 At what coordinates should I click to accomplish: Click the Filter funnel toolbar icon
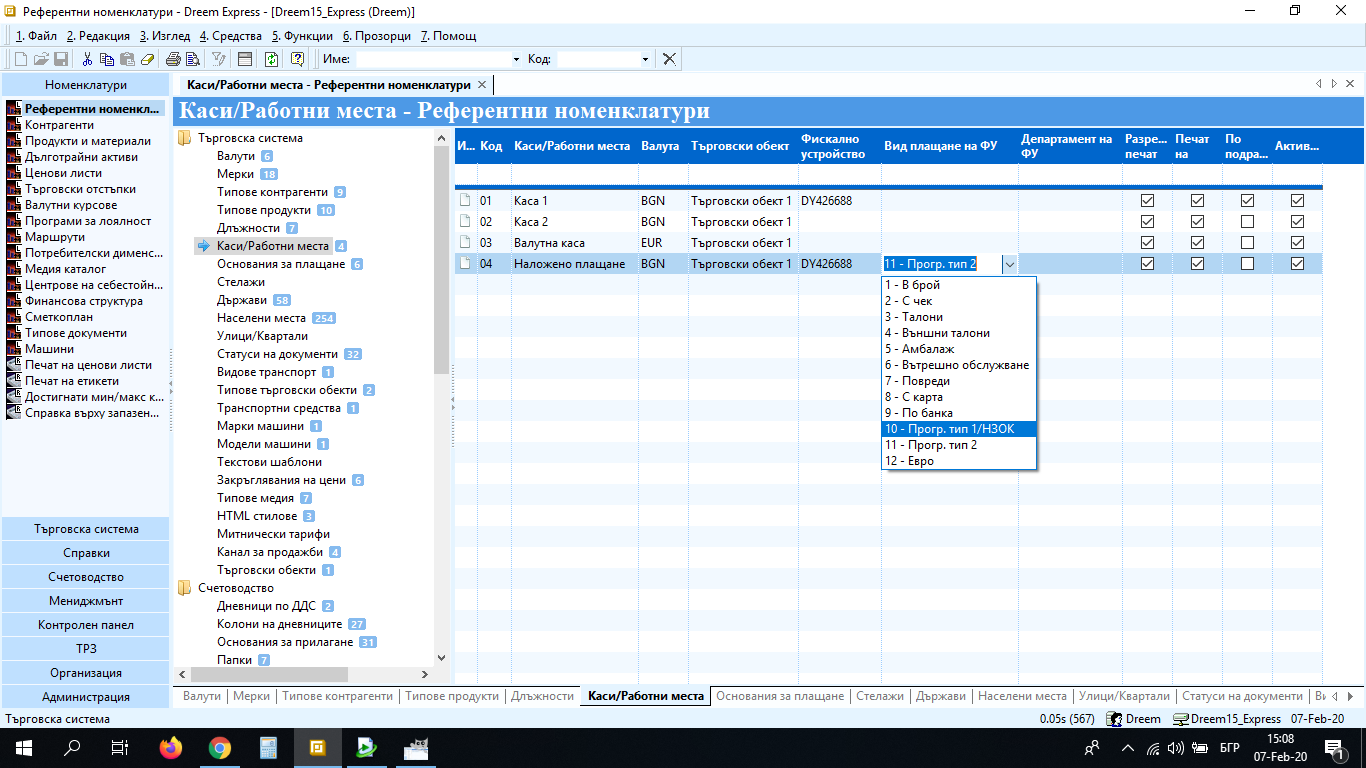point(219,59)
